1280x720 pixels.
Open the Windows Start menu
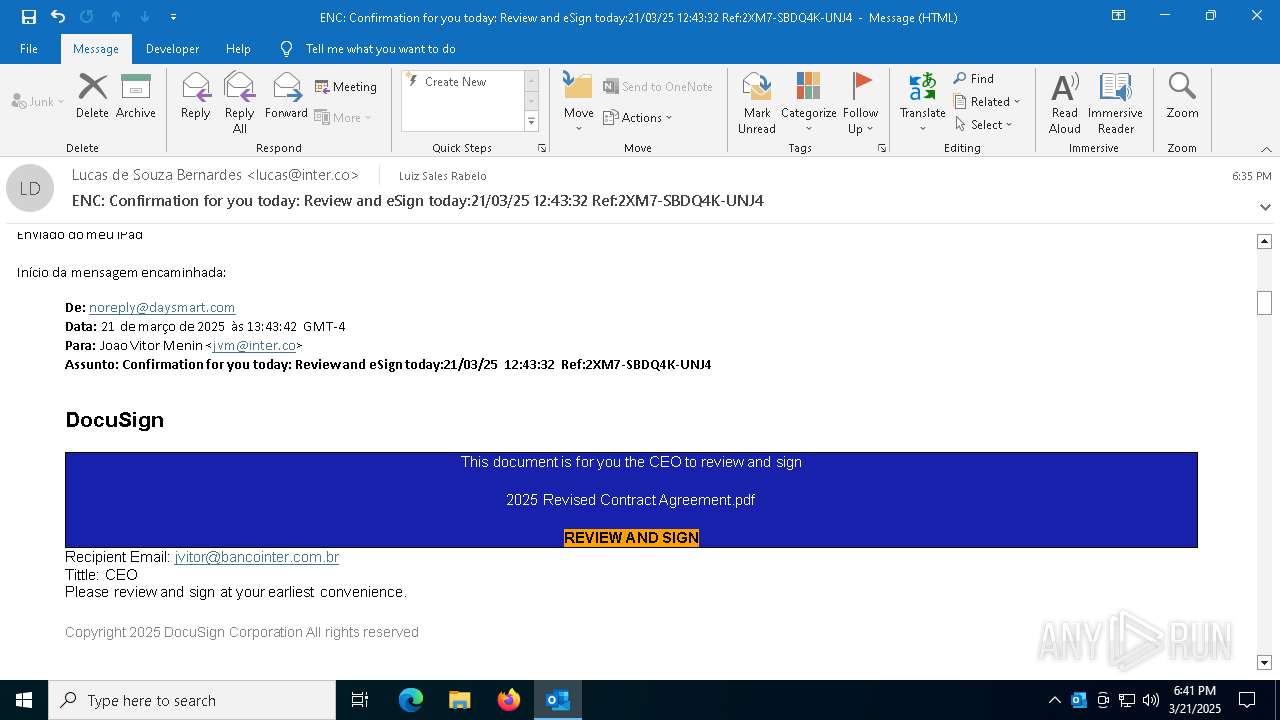(24, 700)
